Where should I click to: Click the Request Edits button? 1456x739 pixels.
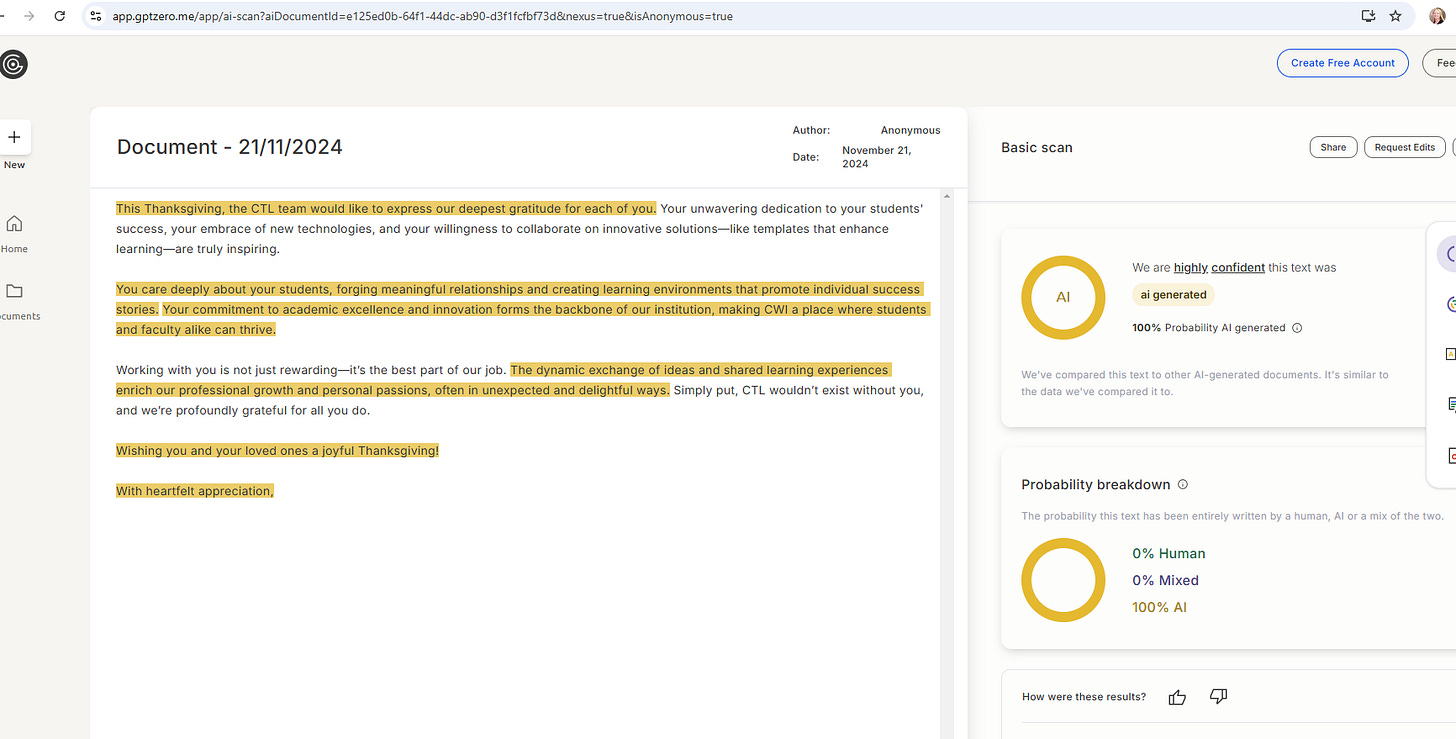1404,147
